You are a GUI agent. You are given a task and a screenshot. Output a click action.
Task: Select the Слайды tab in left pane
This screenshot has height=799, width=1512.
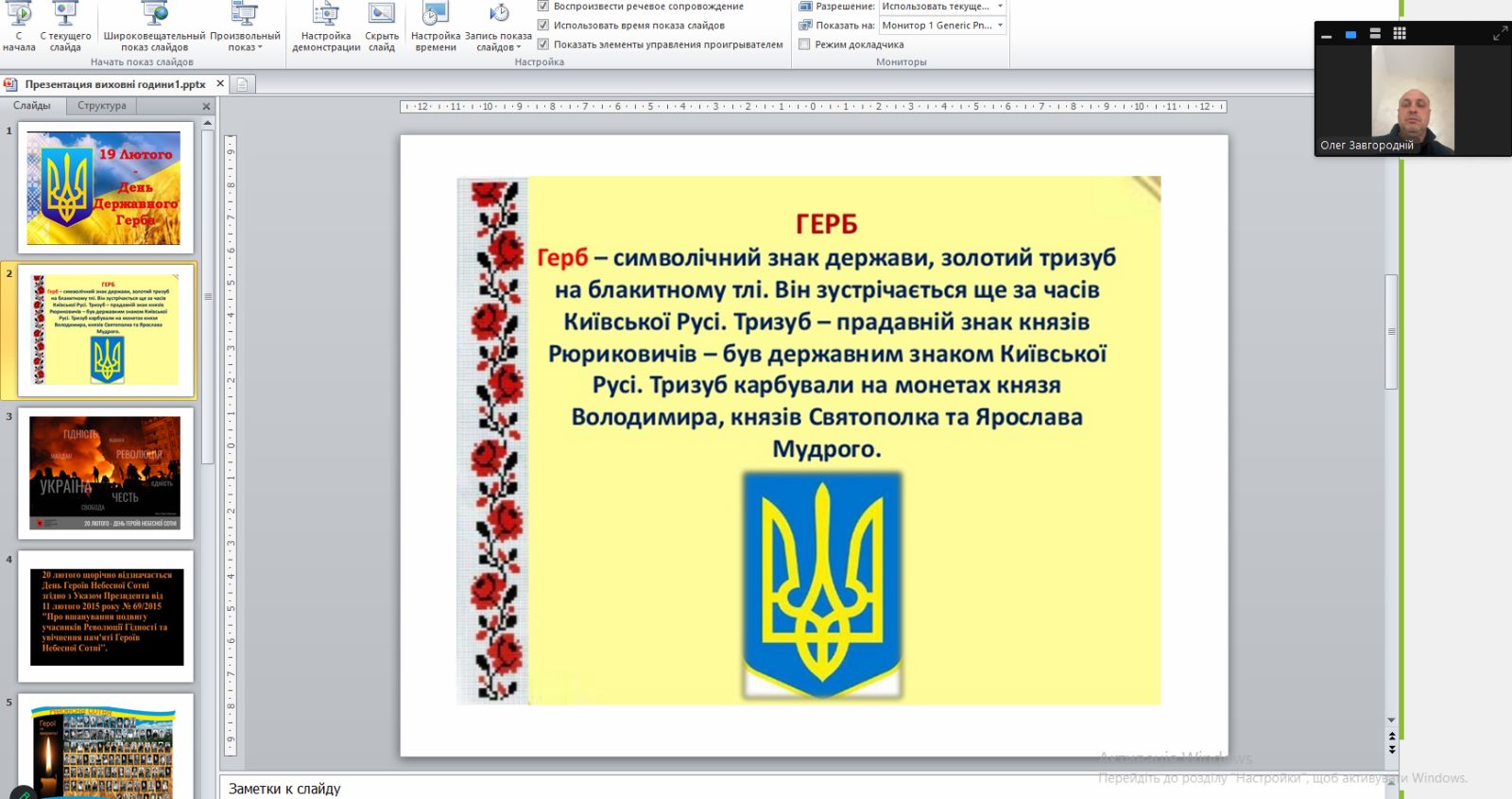(x=32, y=106)
